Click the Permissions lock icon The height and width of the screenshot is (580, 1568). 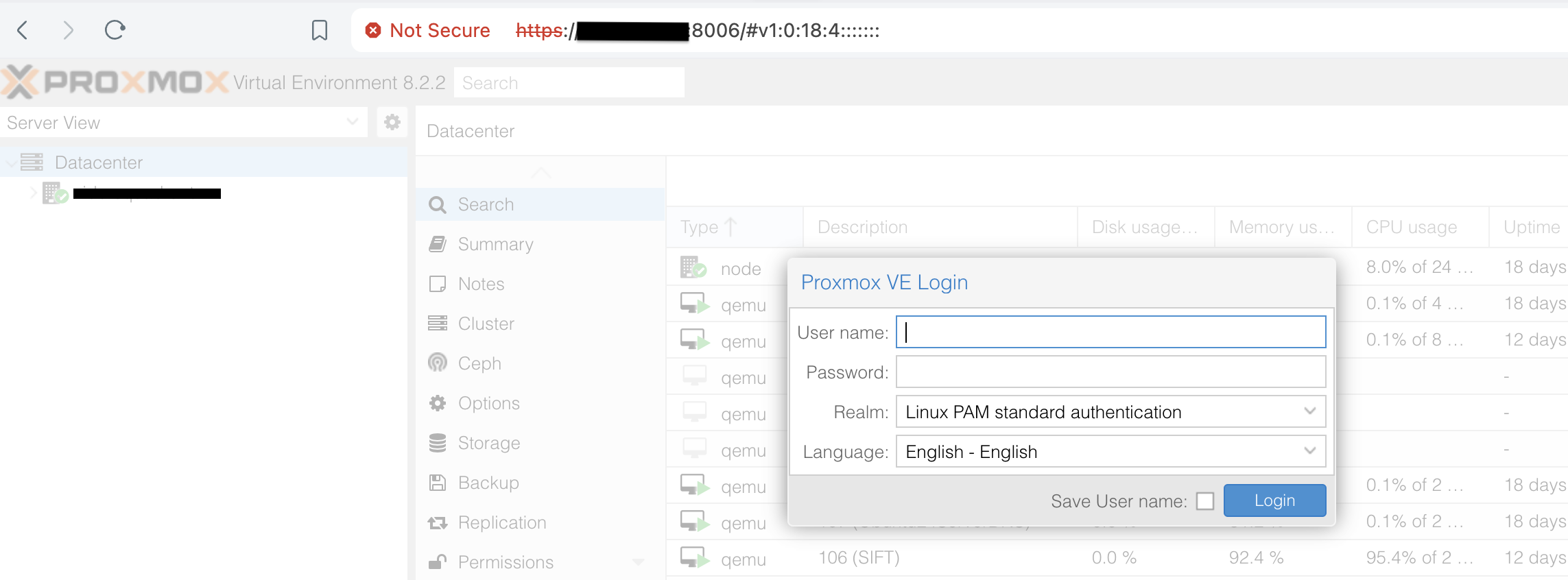[438, 562]
